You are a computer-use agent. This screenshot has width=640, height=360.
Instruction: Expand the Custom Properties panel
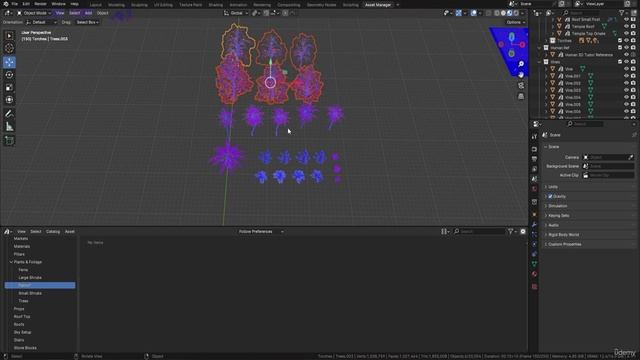[588, 244]
